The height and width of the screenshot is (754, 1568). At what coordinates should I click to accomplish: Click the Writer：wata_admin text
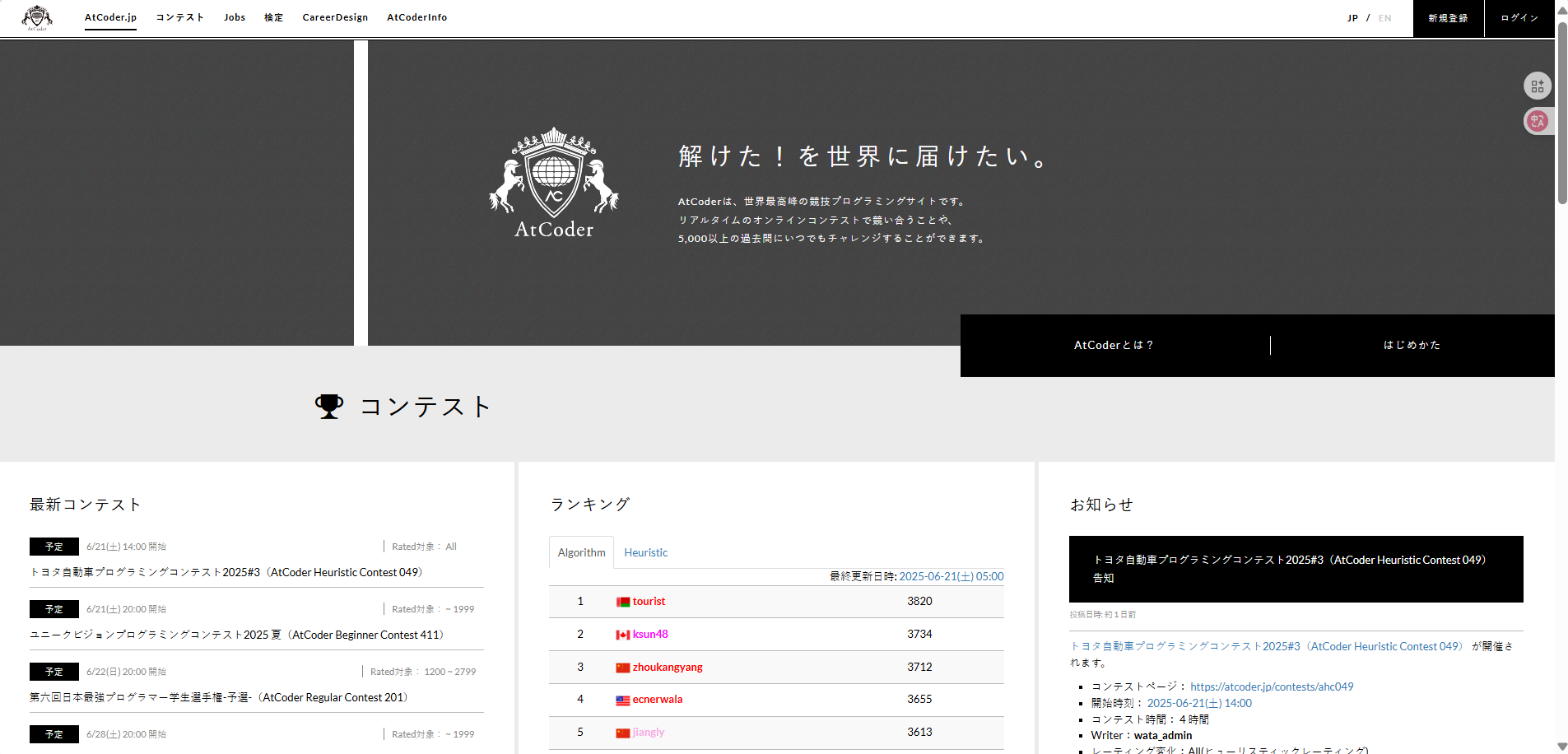click(x=1142, y=736)
